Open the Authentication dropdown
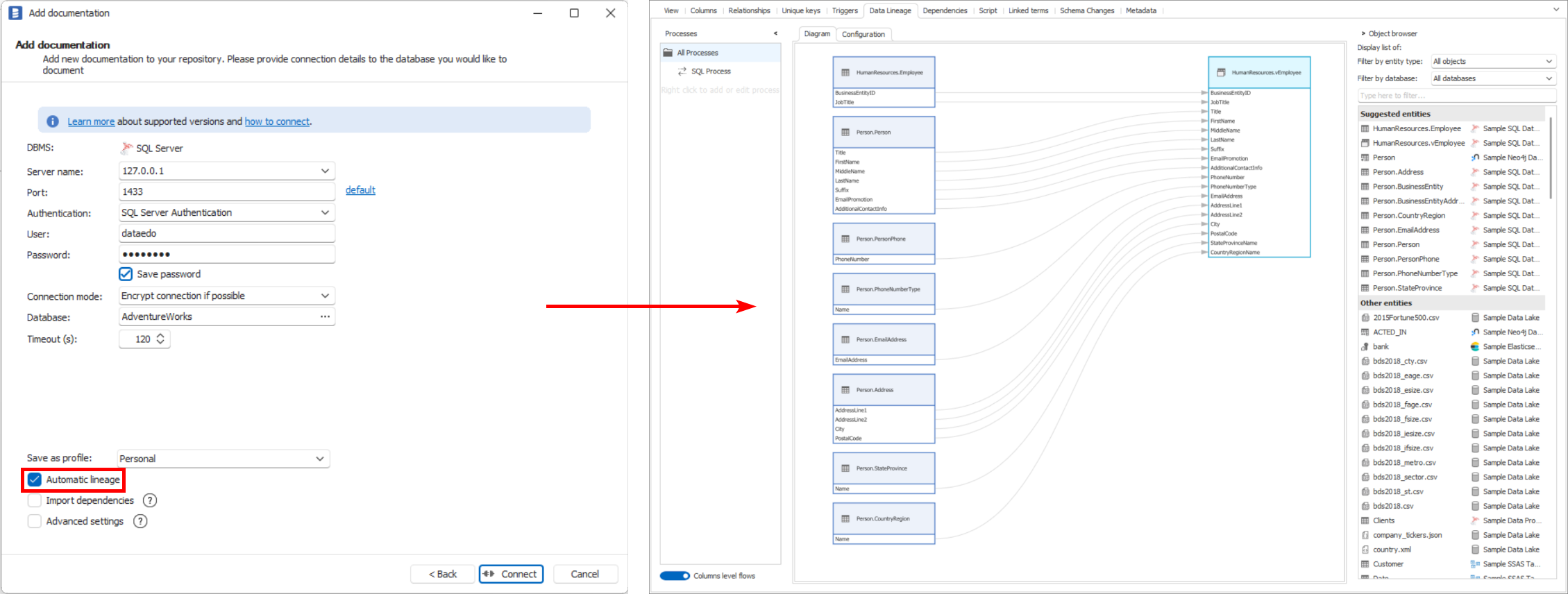The height and width of the screenshot is (594, 1568). pyautogui.click(x=325, y=212)
